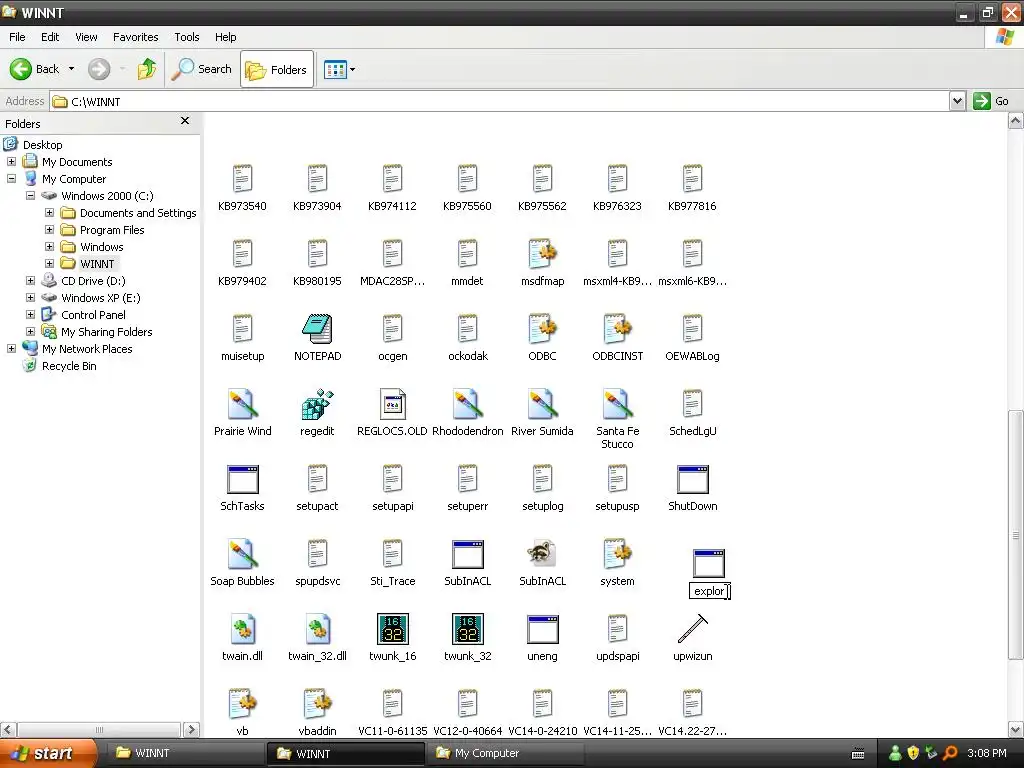The width and height of the screenshot is (1024, 768).
Task: Select the twunk_32 icon
Action: click(x=468, y=629)
